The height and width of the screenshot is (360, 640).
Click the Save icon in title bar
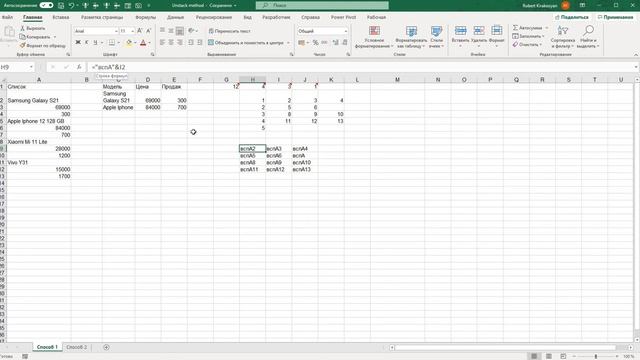pos(61,5)
